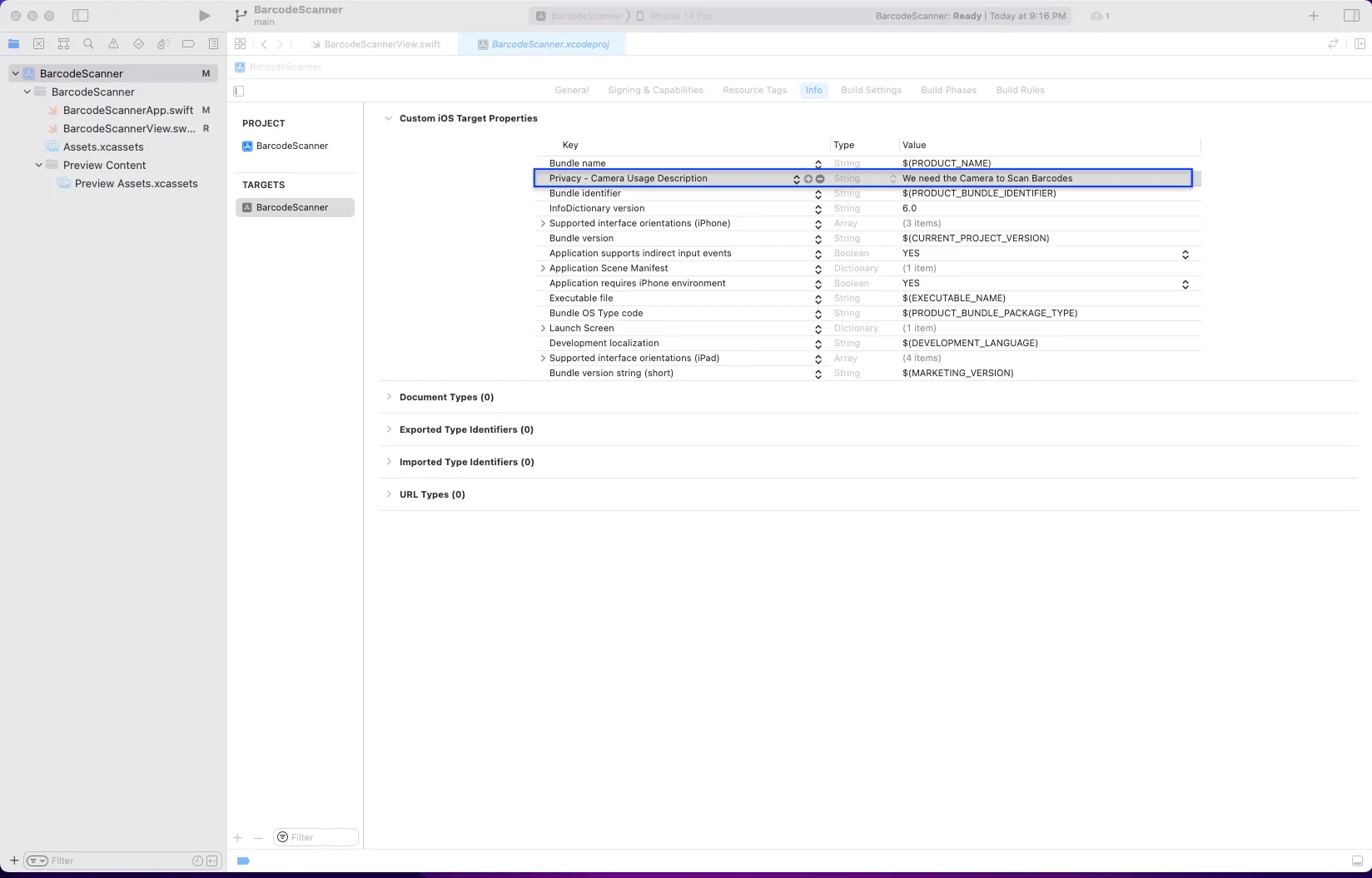Toggle the navigator sidebar in the title bar

pyautogui.click(x=81, y=16)
